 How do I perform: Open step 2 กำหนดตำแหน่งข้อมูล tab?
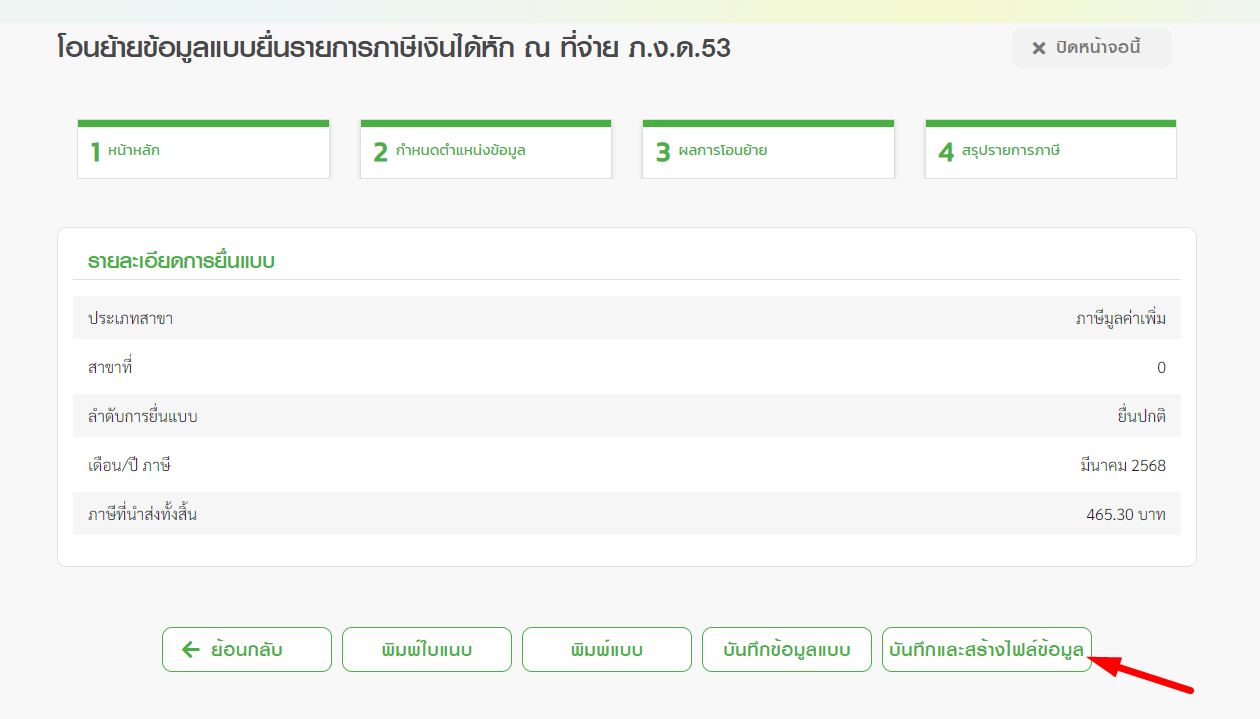tap(485, 151)
